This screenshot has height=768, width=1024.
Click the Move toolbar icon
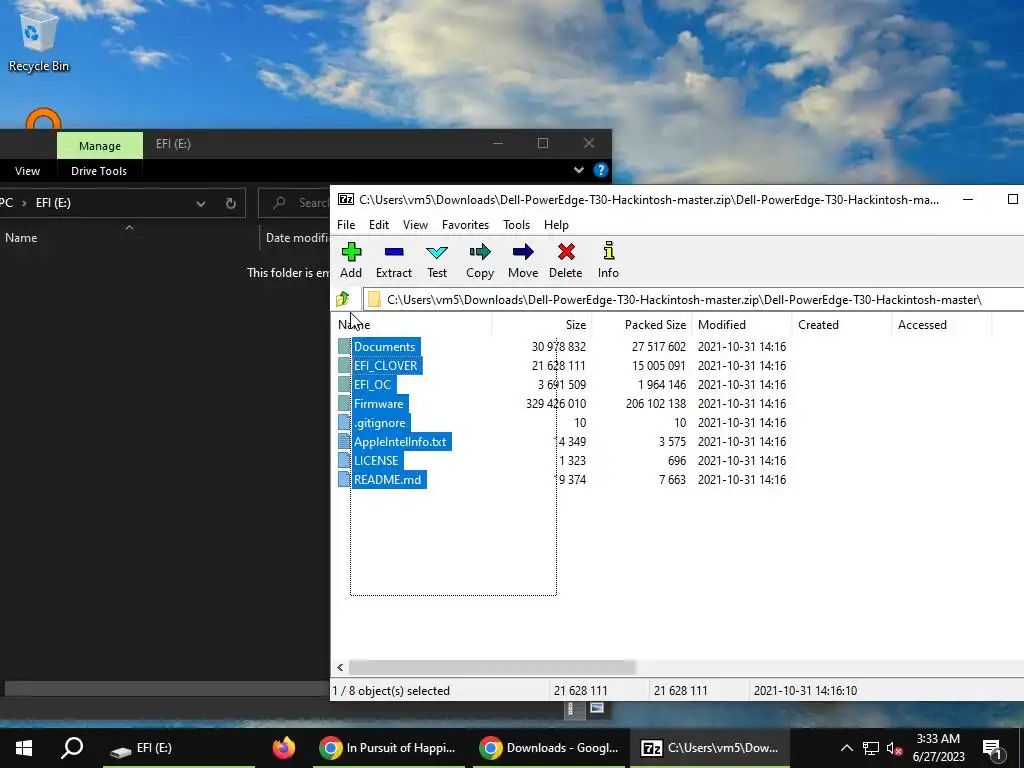pos(523,260)
